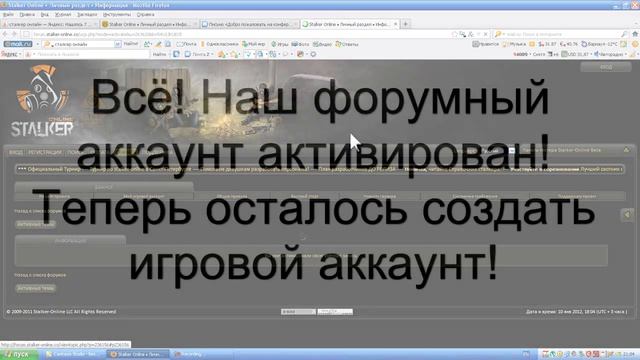Open the Справка menu
The height and width of the screenshot is (360, 640).
pos(145,14)
